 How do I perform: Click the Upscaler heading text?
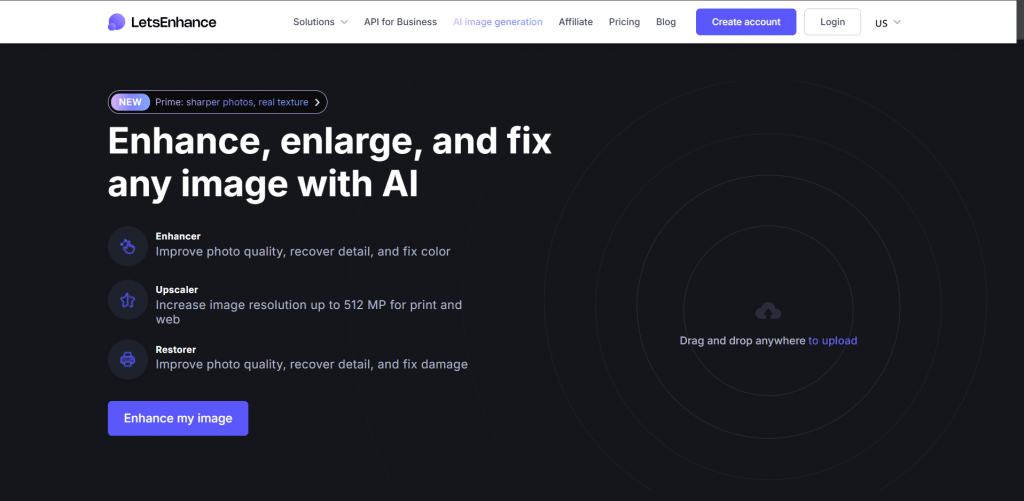[176, 289]
